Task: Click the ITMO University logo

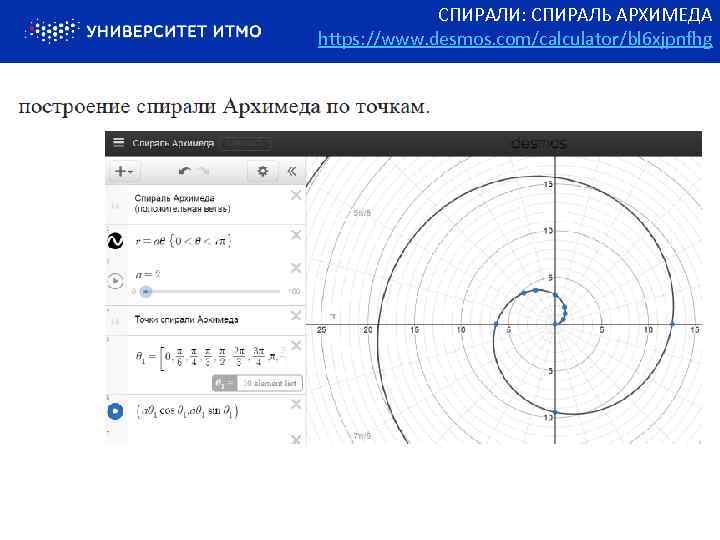Action: click(143, 31)
